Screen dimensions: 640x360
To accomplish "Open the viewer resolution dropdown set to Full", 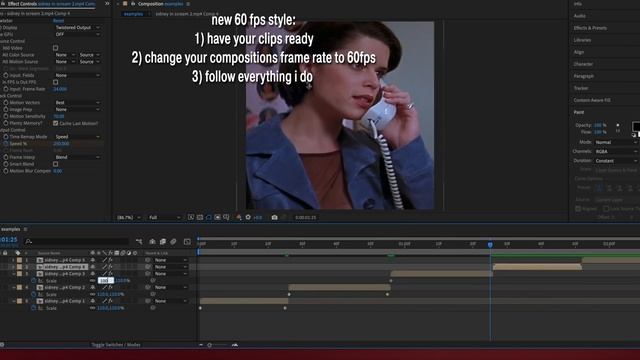I will pos(164,218).
